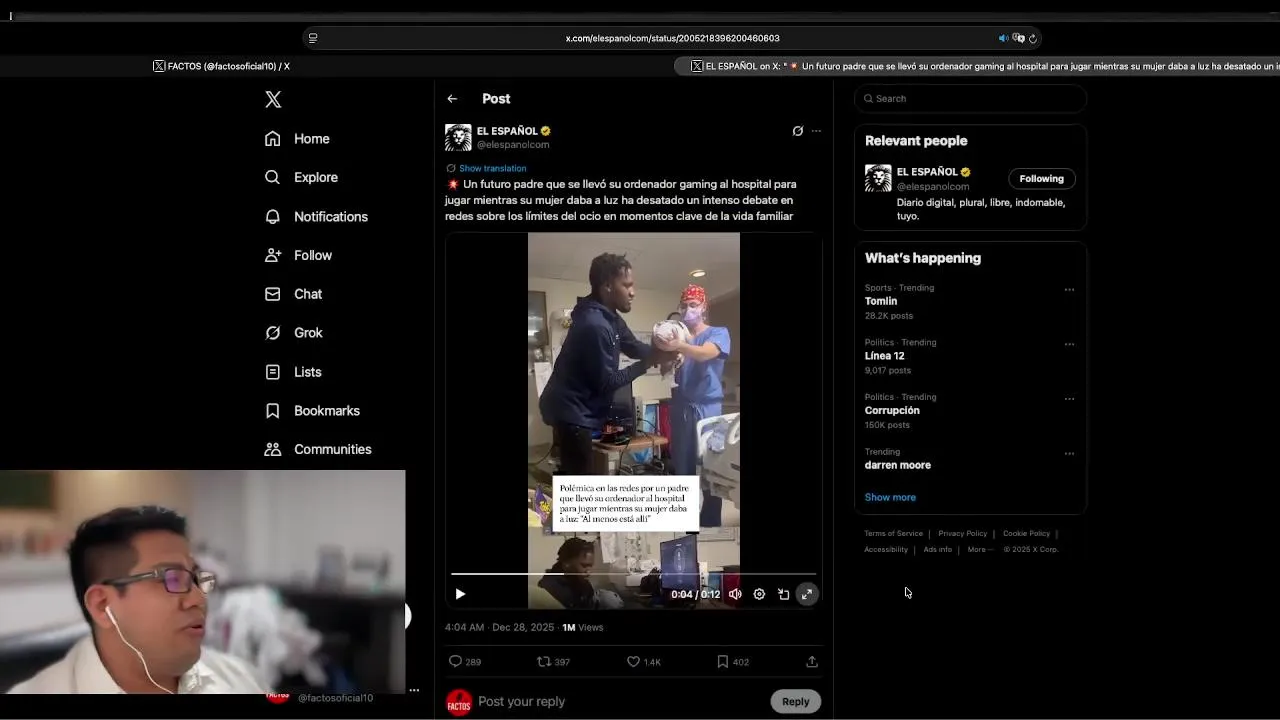Click the Communities icon in the sidebar
Viewport: 1280px width, 720px height.
[272, 450]
